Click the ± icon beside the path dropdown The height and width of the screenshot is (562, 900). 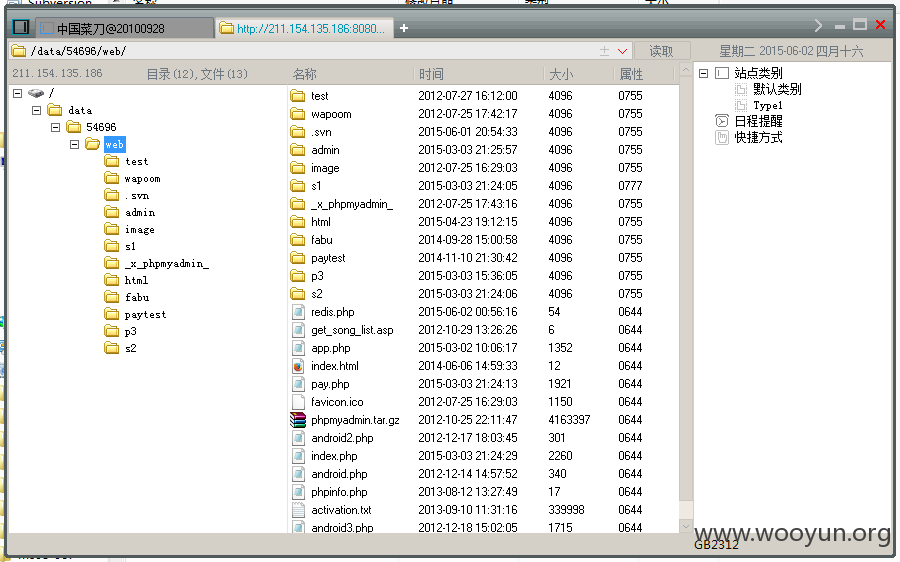pos(604,51)
